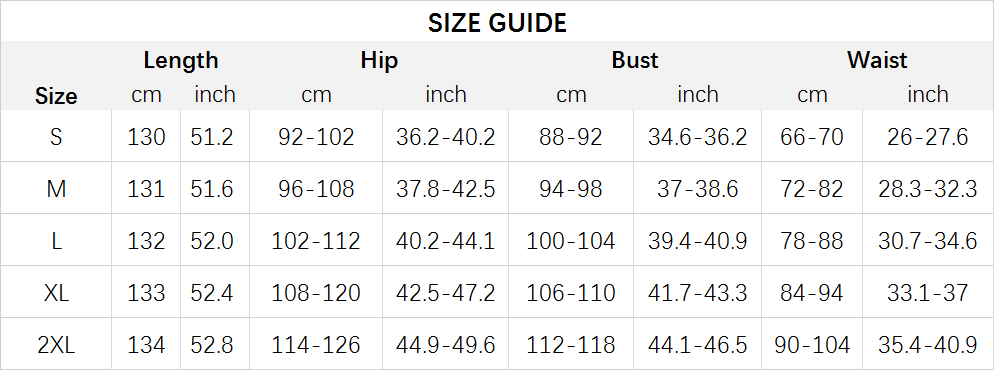Click the bust cm cell 112-118

point(571,345)
